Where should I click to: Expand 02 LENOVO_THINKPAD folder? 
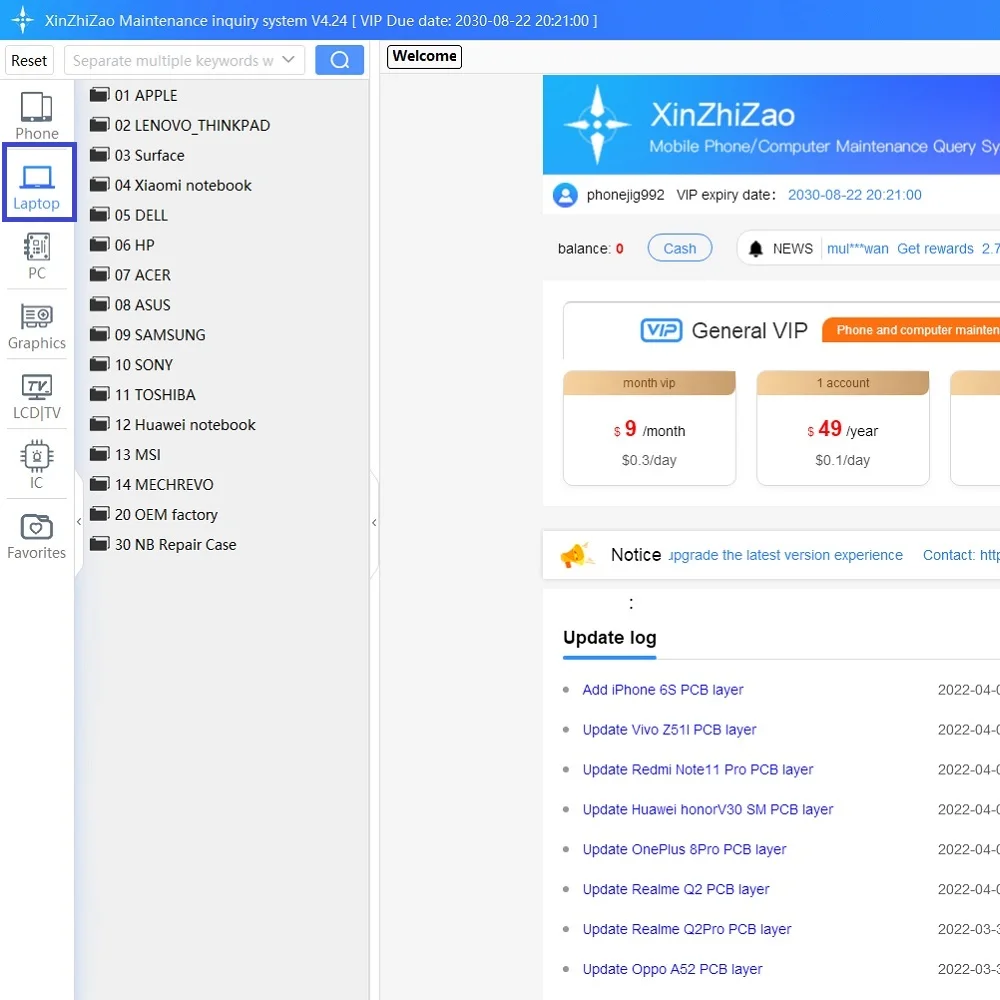pos(179,125)
